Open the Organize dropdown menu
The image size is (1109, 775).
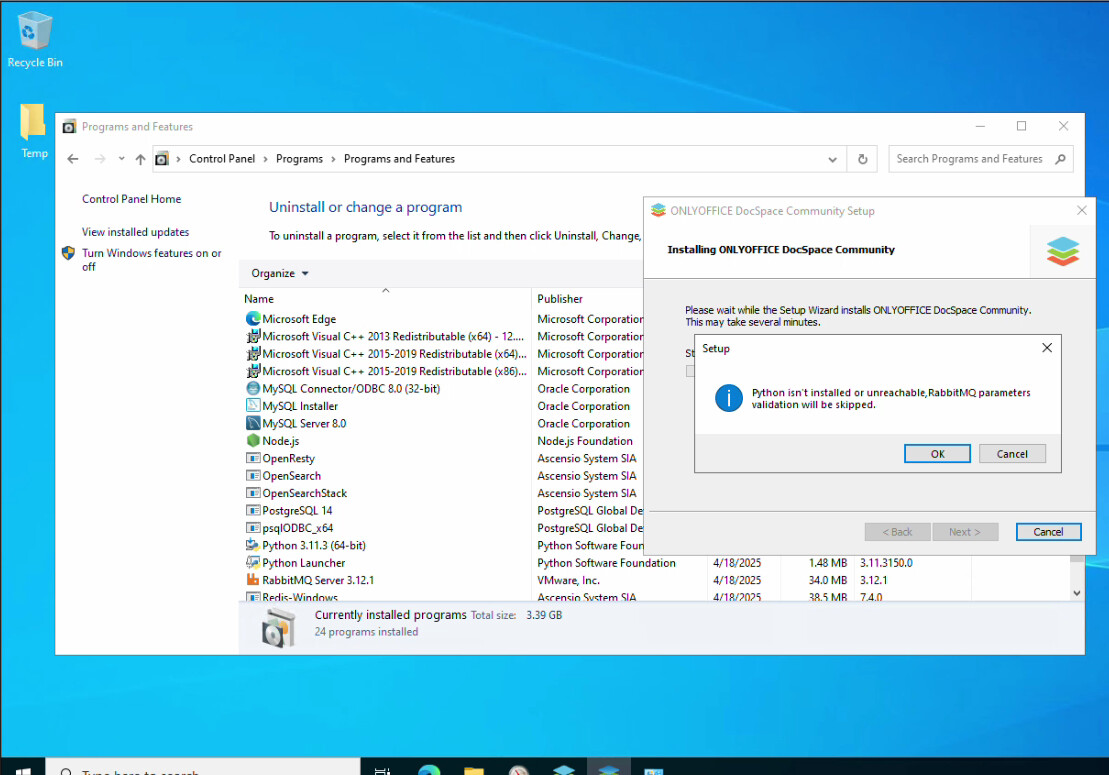click(x=280, y=273)
